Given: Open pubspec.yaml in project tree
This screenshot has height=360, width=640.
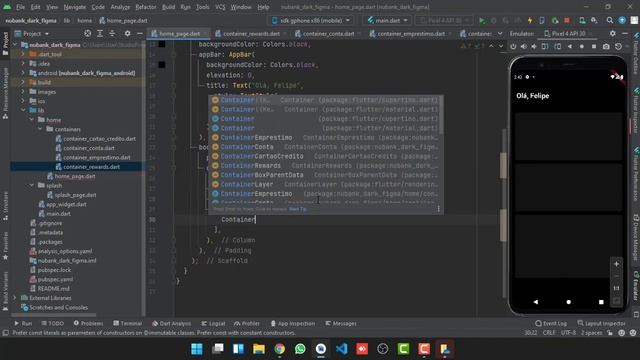Looking at the screenshot, I should (55, 280).
